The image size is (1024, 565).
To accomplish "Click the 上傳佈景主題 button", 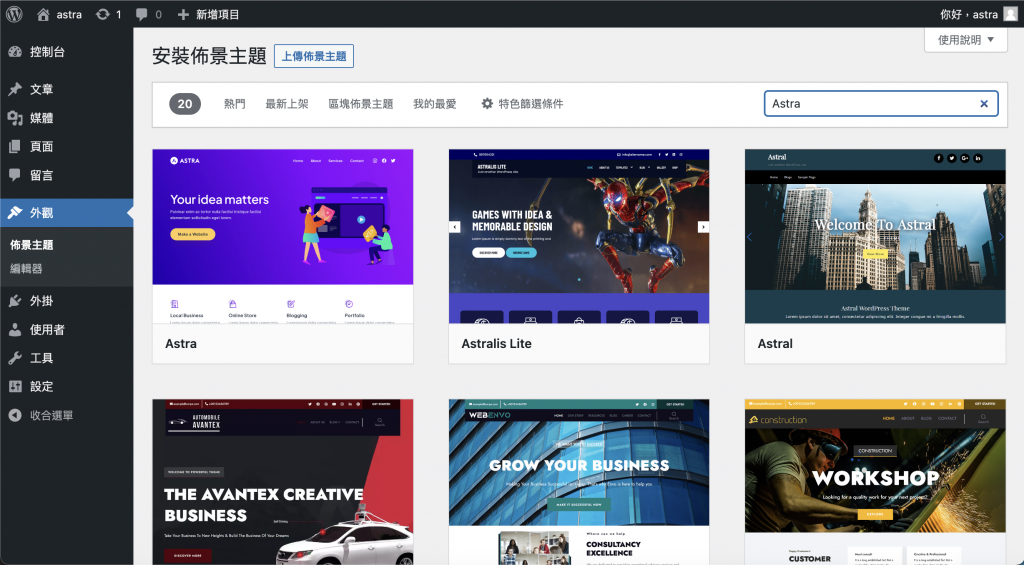I will 314,56.
